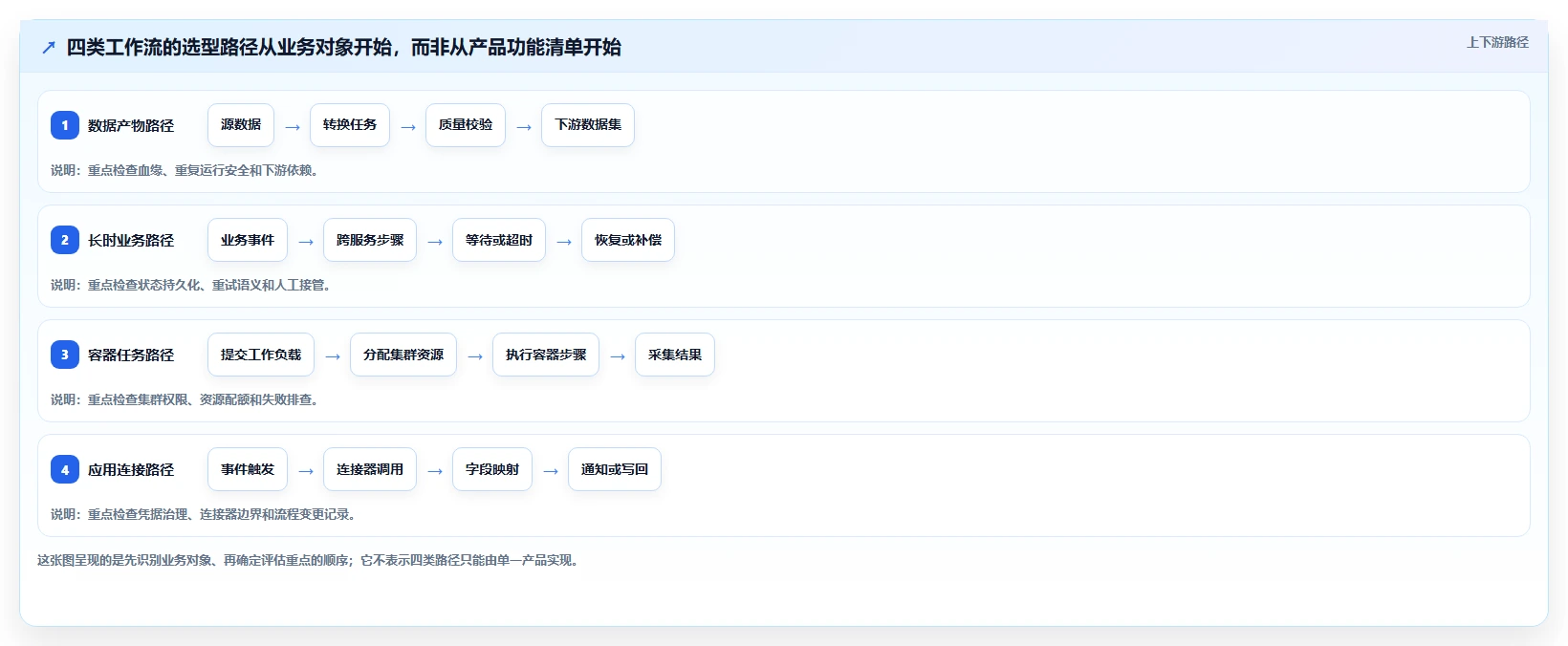This screenshot has height=646, width=1568.
Task: Click the 提交工作负载 step chip
Action: (261, 355)
